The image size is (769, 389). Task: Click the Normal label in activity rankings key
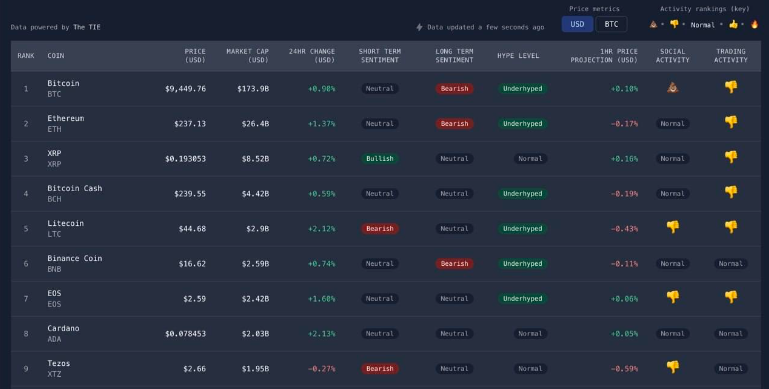[x=703, y=25]
